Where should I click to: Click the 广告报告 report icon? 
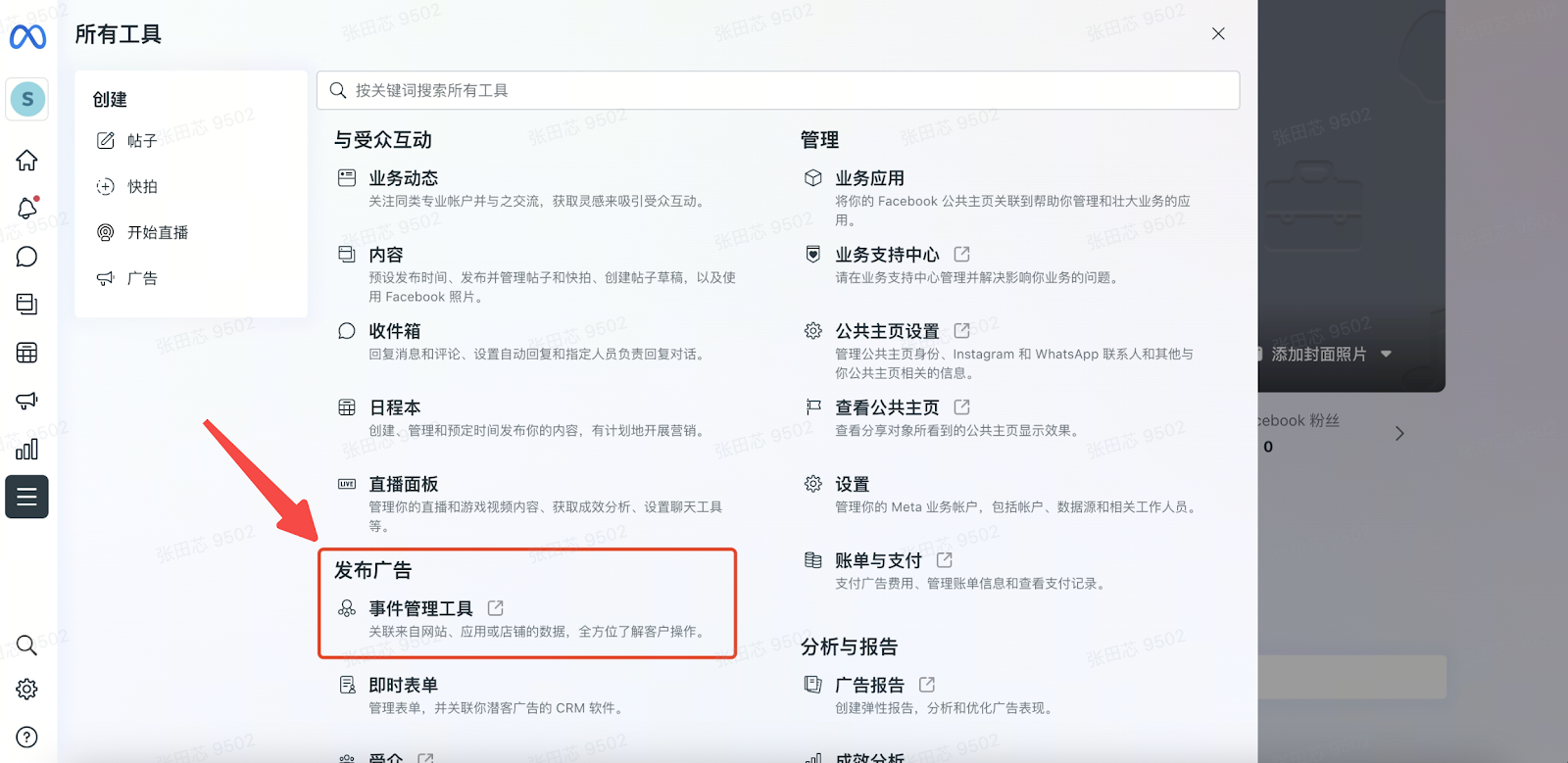click(x=813, y=685)
